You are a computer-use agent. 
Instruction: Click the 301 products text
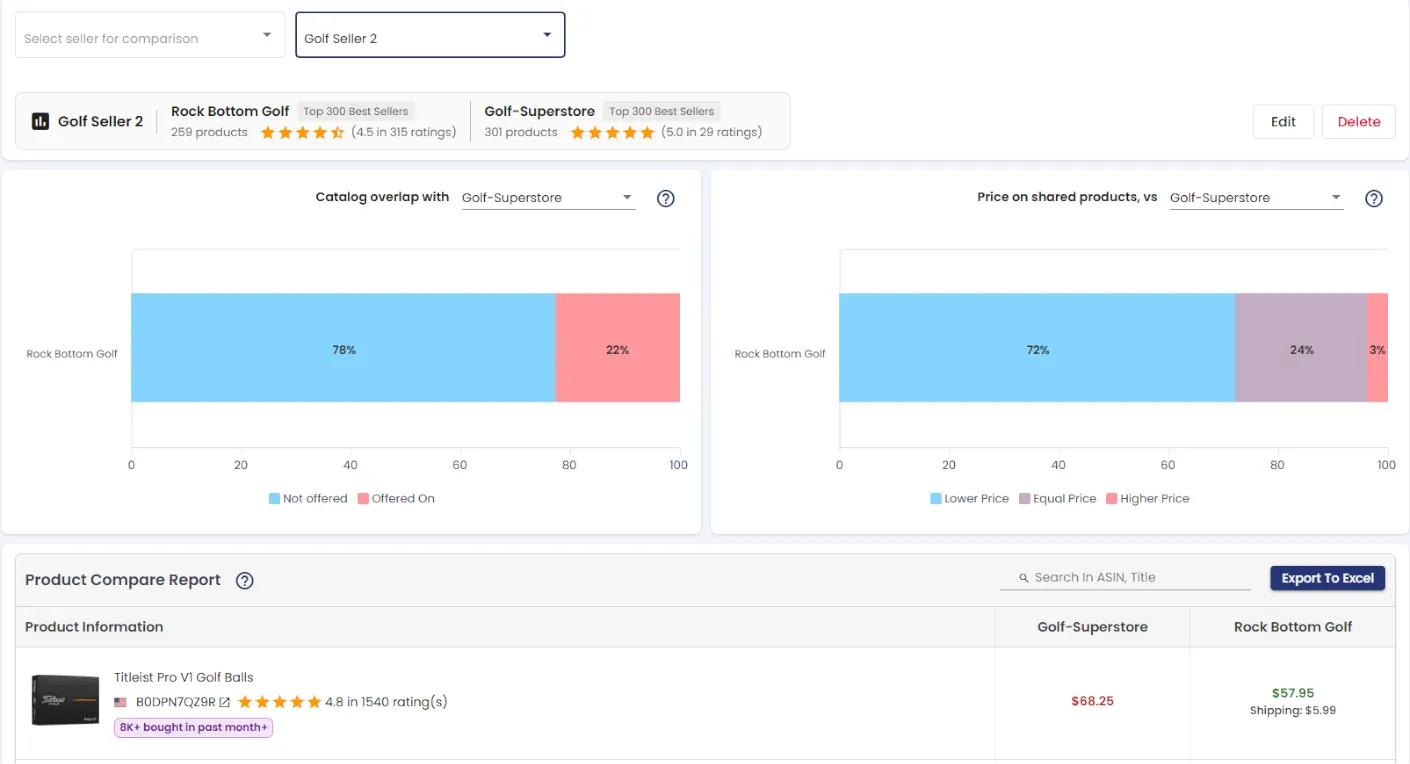point(521,132)
